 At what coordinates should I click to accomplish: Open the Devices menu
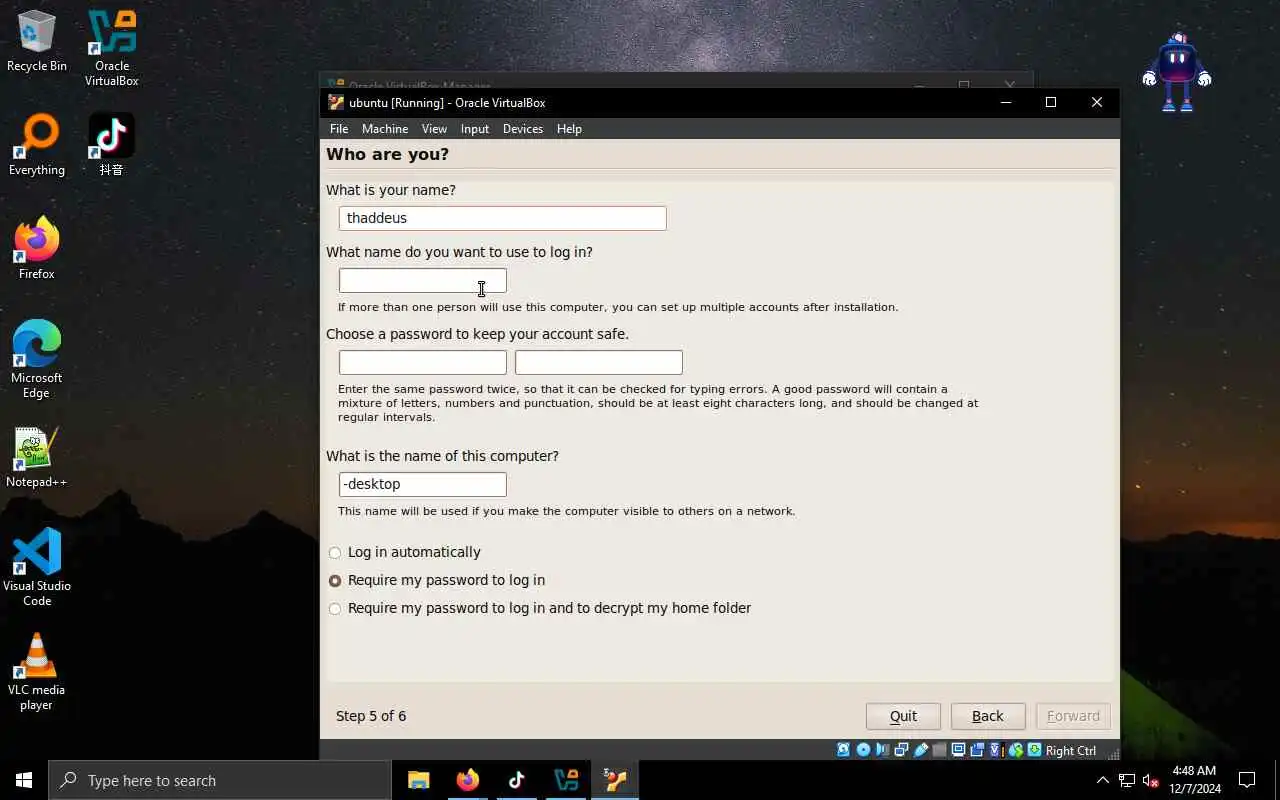tap(523, 129)
